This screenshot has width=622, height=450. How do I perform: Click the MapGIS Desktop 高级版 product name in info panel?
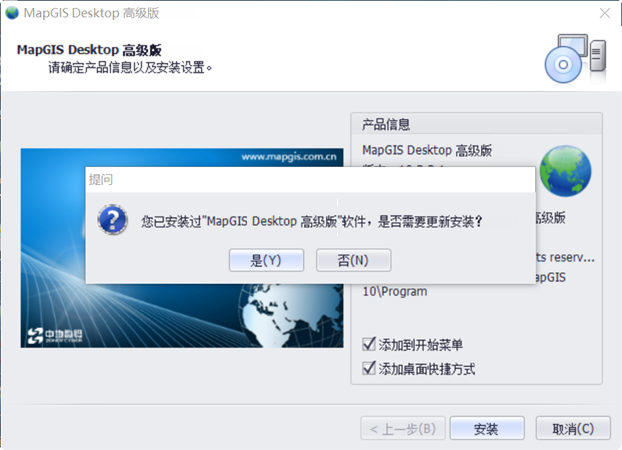click(x=427, y=150)
